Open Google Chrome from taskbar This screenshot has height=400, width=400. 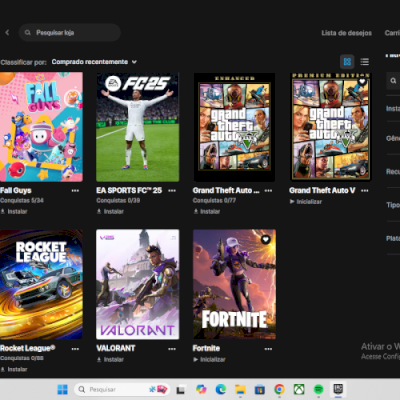(x=279, y=389)
